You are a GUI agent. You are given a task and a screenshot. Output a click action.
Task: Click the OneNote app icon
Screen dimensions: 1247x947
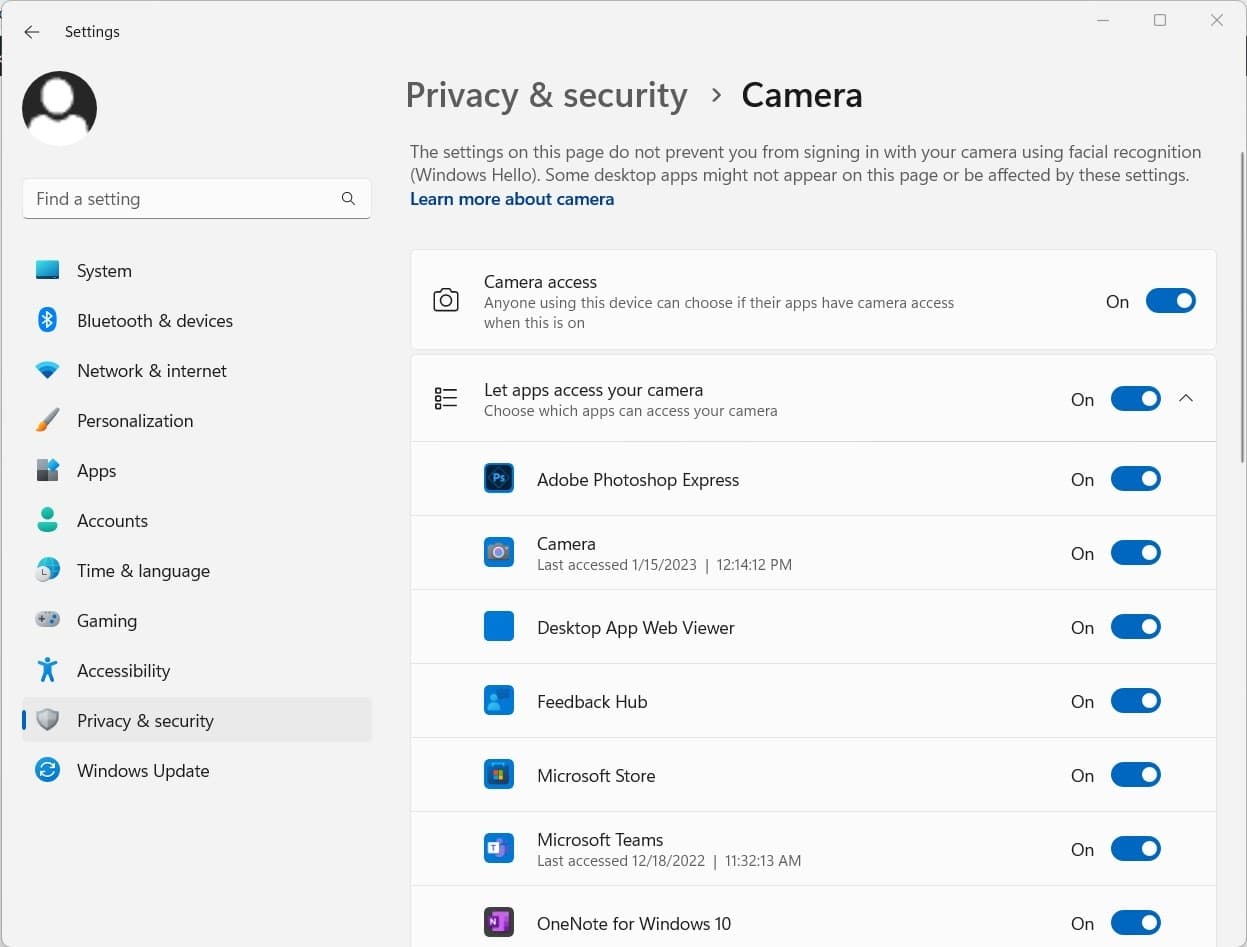point(499,923)
